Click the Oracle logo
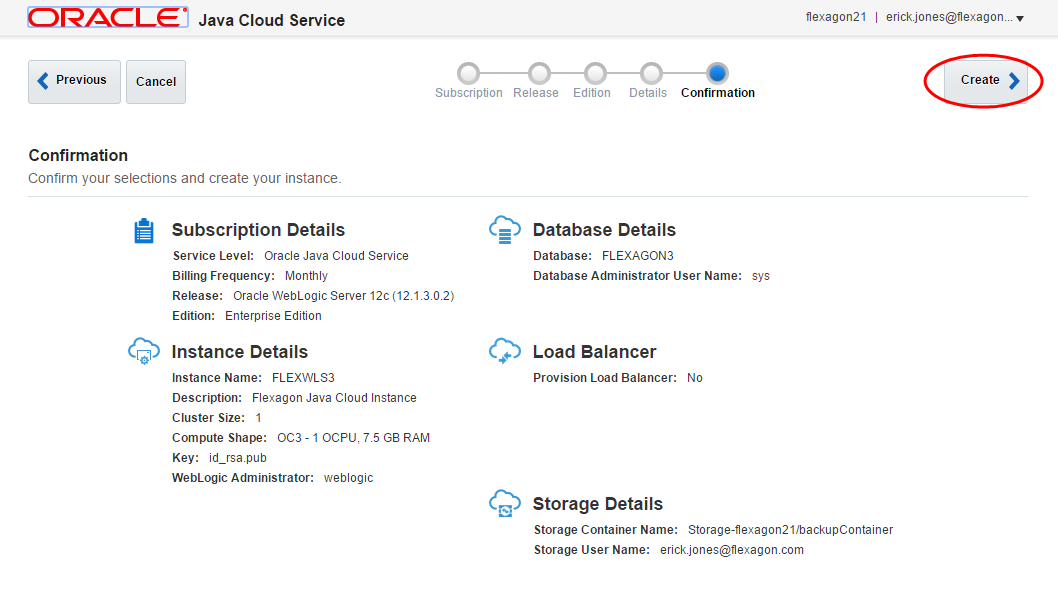 coord(108,18)
